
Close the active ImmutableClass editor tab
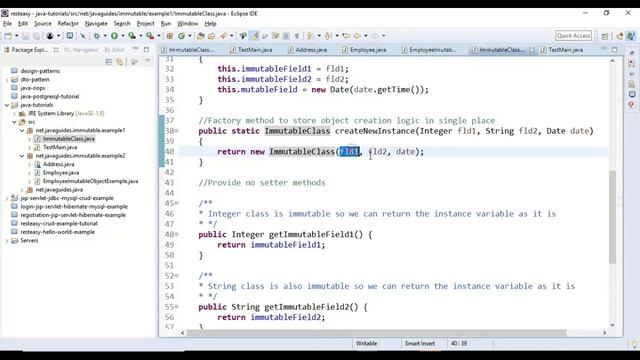tap(531, 50)
